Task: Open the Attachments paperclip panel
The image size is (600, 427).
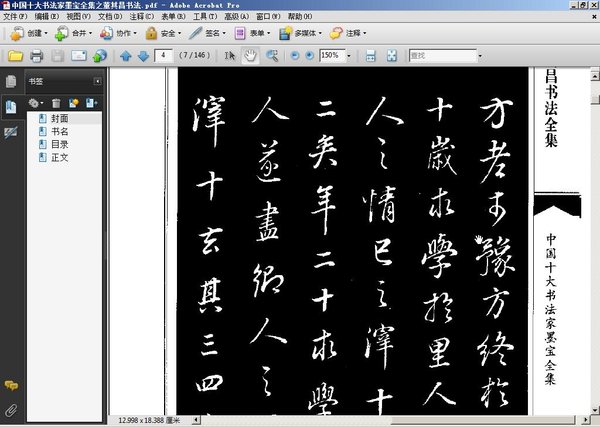Action: click(11, 410)
